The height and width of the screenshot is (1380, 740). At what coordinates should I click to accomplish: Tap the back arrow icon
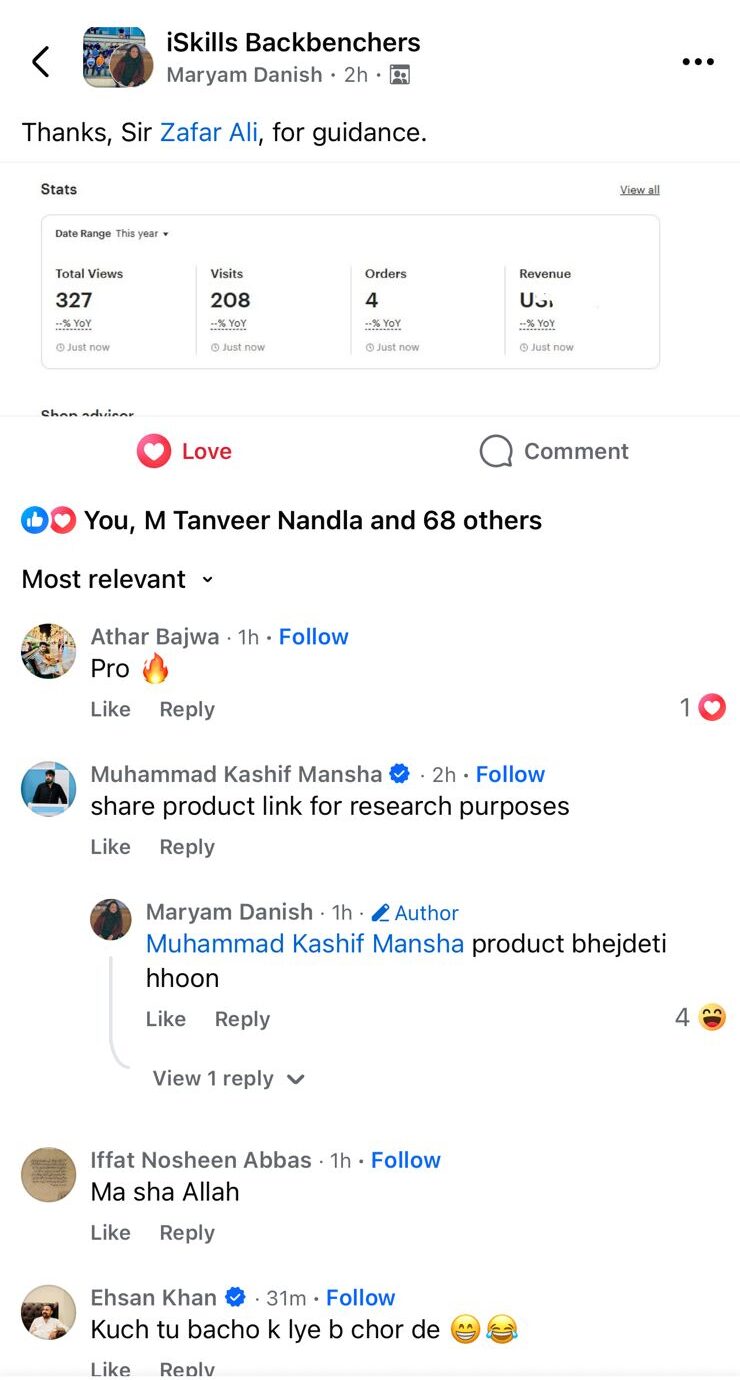[x=41, y=62]
